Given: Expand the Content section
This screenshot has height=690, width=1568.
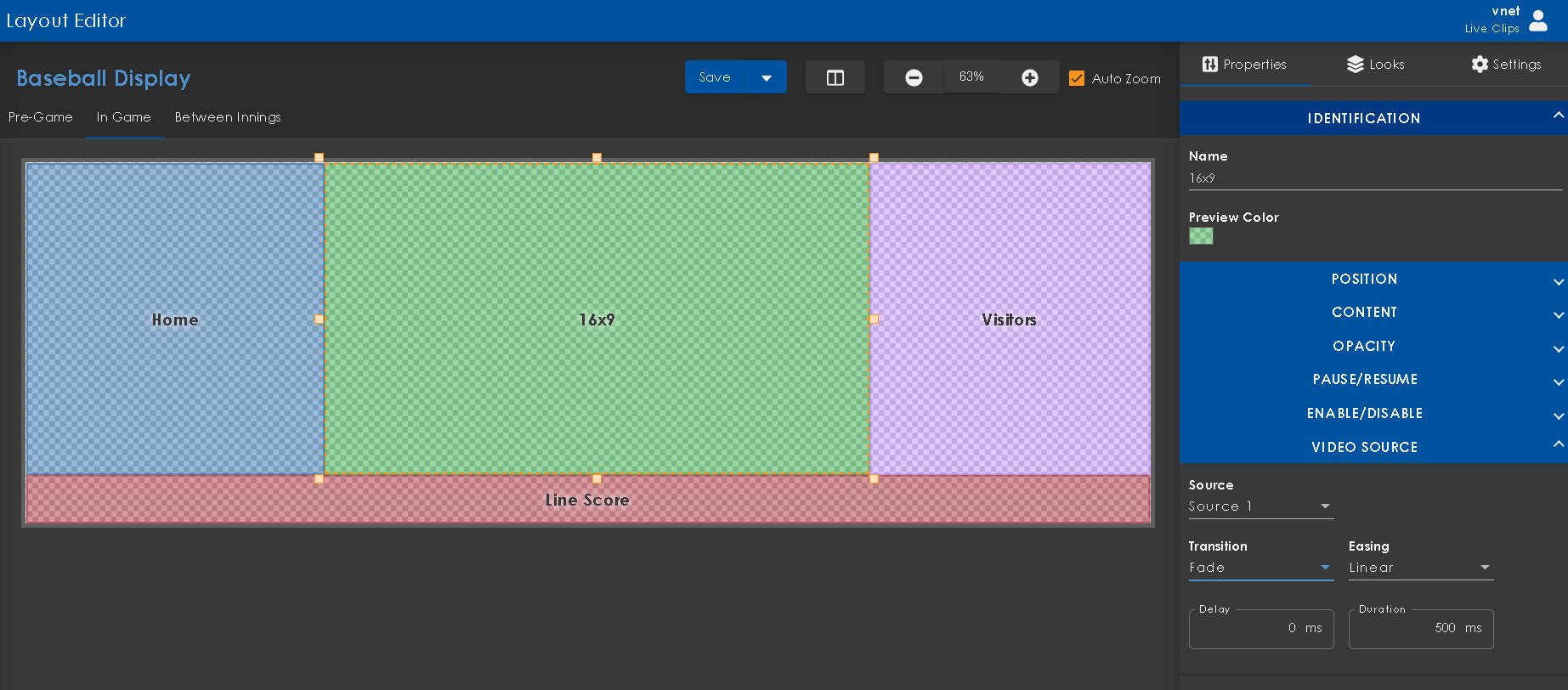Looking at the screenshot, I should 1373,312.
